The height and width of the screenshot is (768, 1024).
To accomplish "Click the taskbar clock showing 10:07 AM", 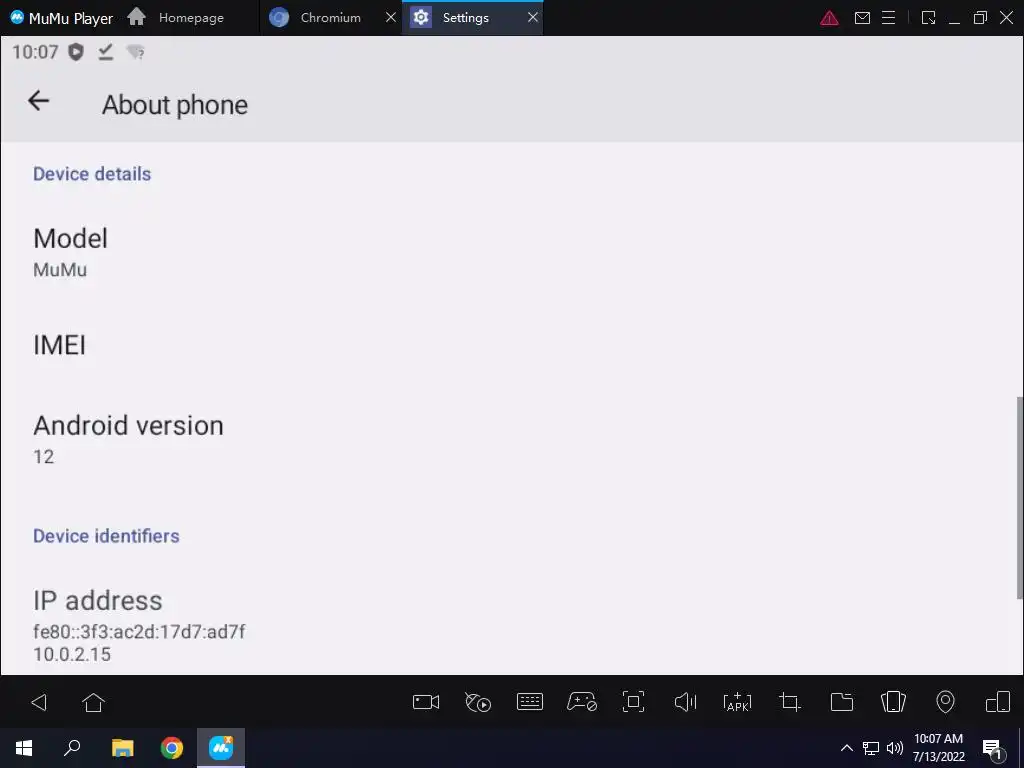I will point(938,748).
